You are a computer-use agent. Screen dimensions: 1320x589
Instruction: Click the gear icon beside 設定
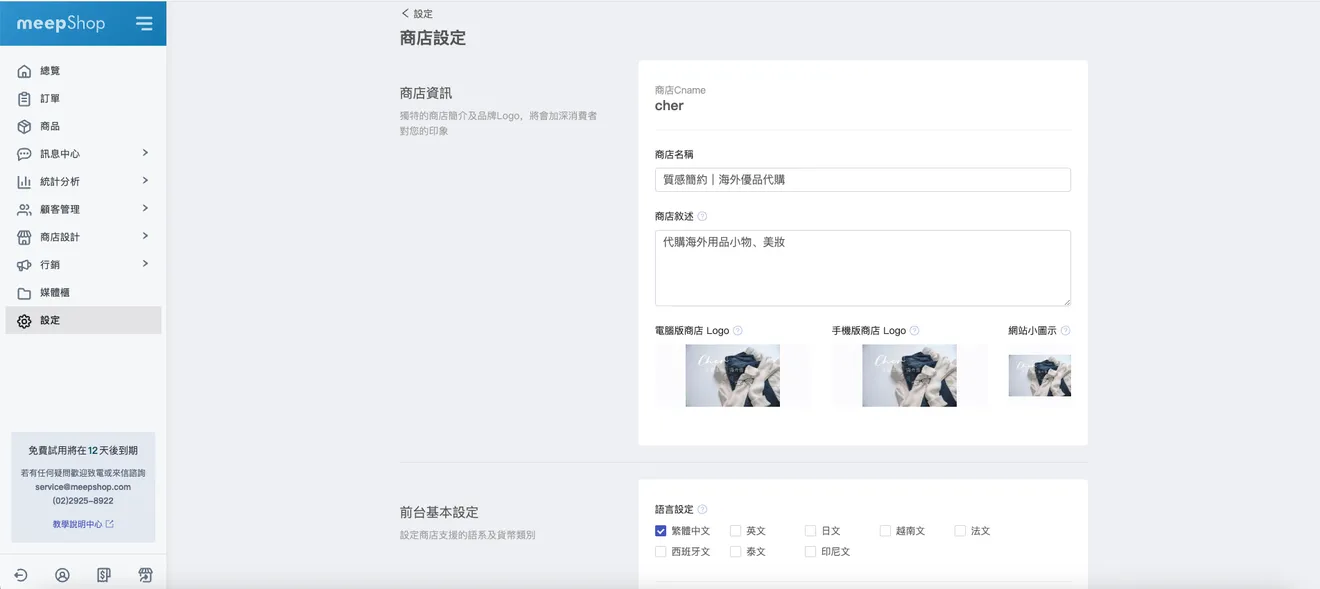[24, 321]
